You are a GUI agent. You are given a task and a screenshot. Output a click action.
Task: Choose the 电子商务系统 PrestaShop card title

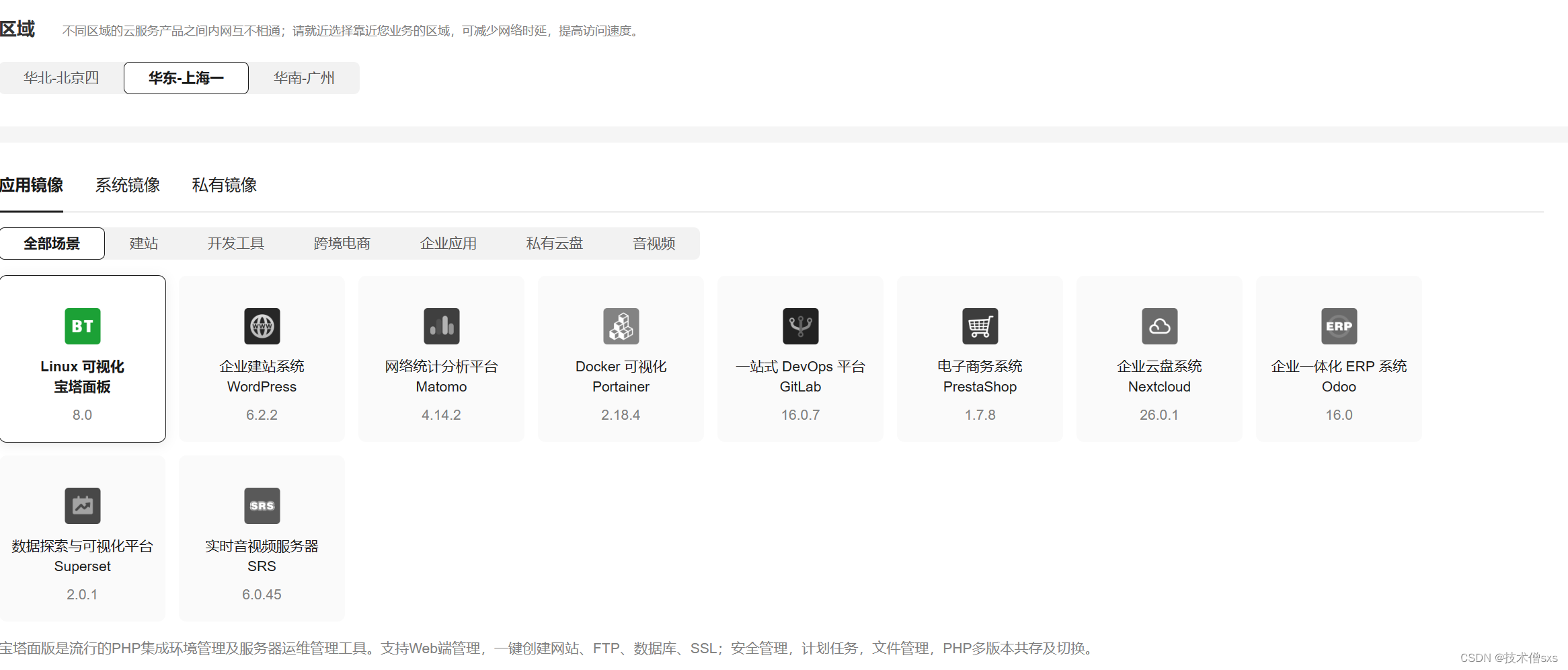[980, 377]
